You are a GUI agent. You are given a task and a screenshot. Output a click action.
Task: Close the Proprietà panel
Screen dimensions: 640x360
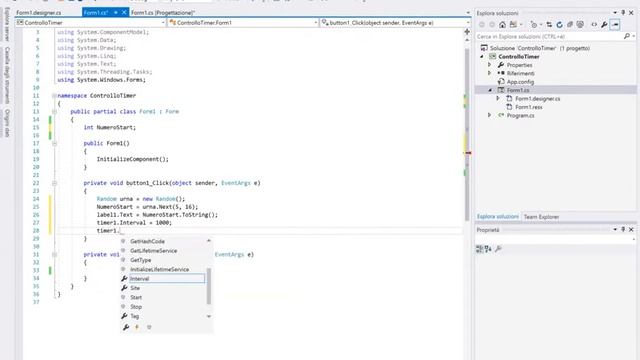[631, 229]
